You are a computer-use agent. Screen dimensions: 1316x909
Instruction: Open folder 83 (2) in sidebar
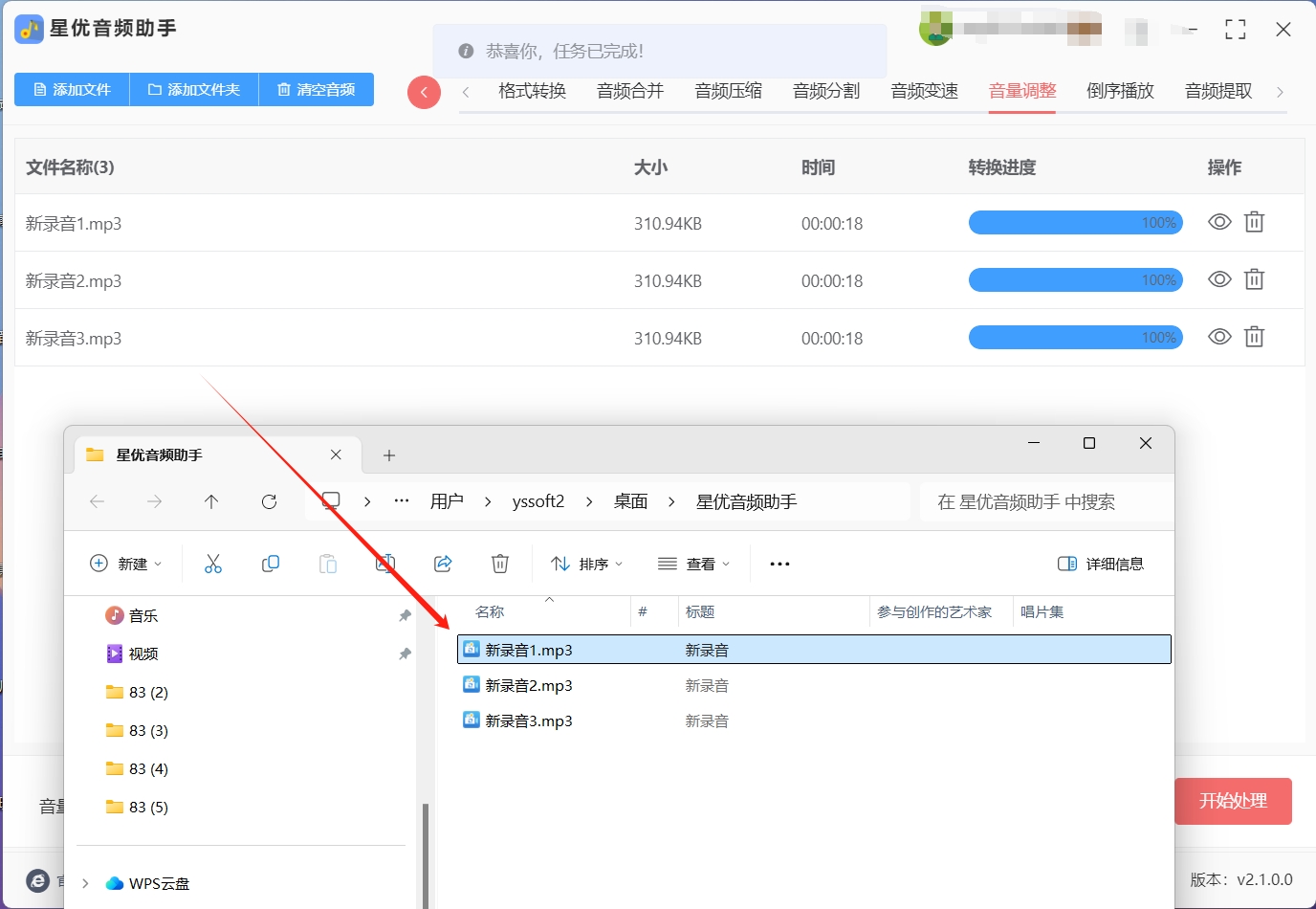(137, 692)
